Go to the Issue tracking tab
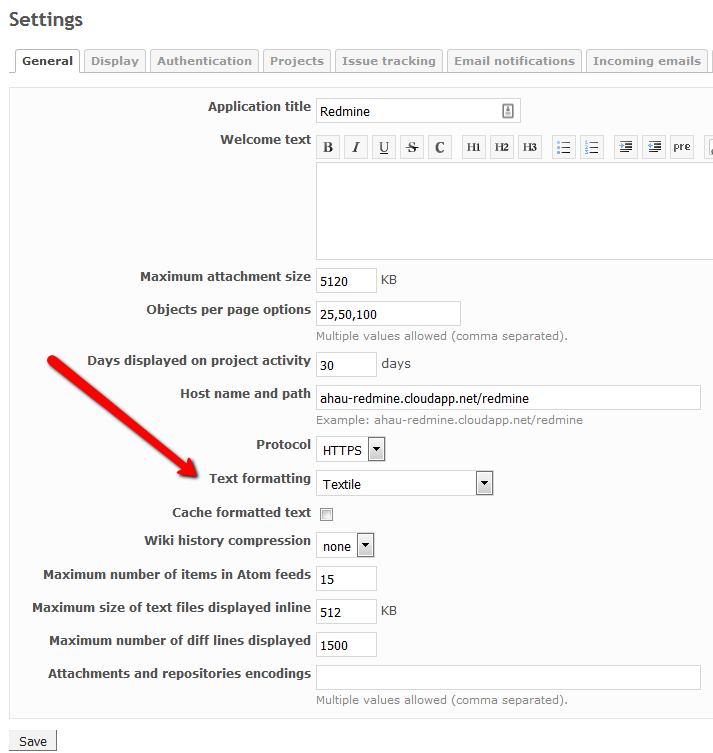Screen dimensions: 713x753 [388, 61]
